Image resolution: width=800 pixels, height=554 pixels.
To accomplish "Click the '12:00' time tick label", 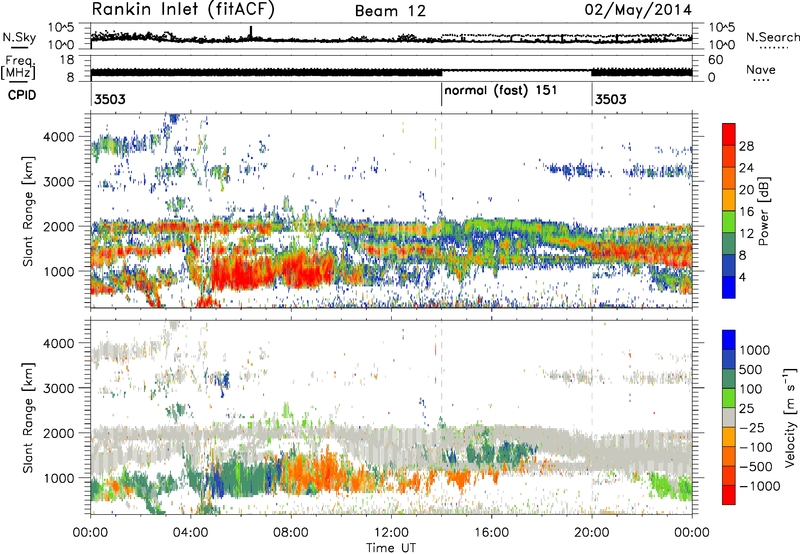I will (x=391, y=533).
